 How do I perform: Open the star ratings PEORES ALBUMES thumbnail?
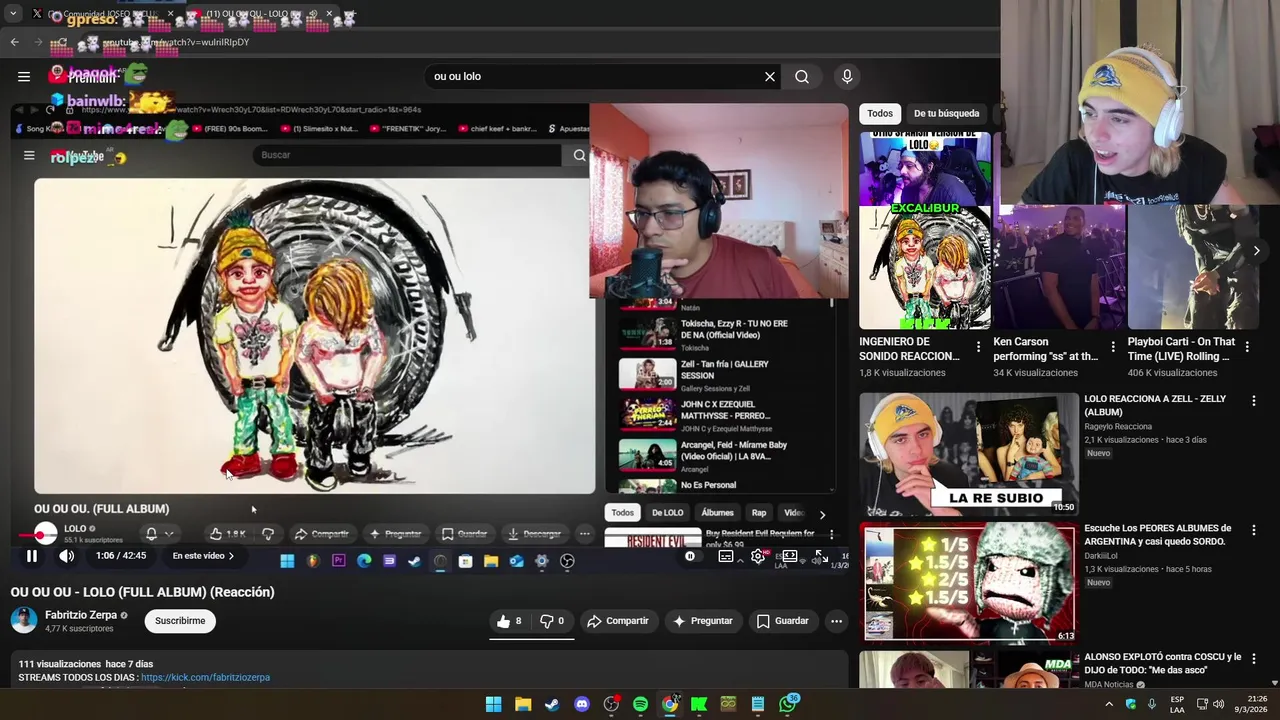pyautogui.click(x=968, y=582)
